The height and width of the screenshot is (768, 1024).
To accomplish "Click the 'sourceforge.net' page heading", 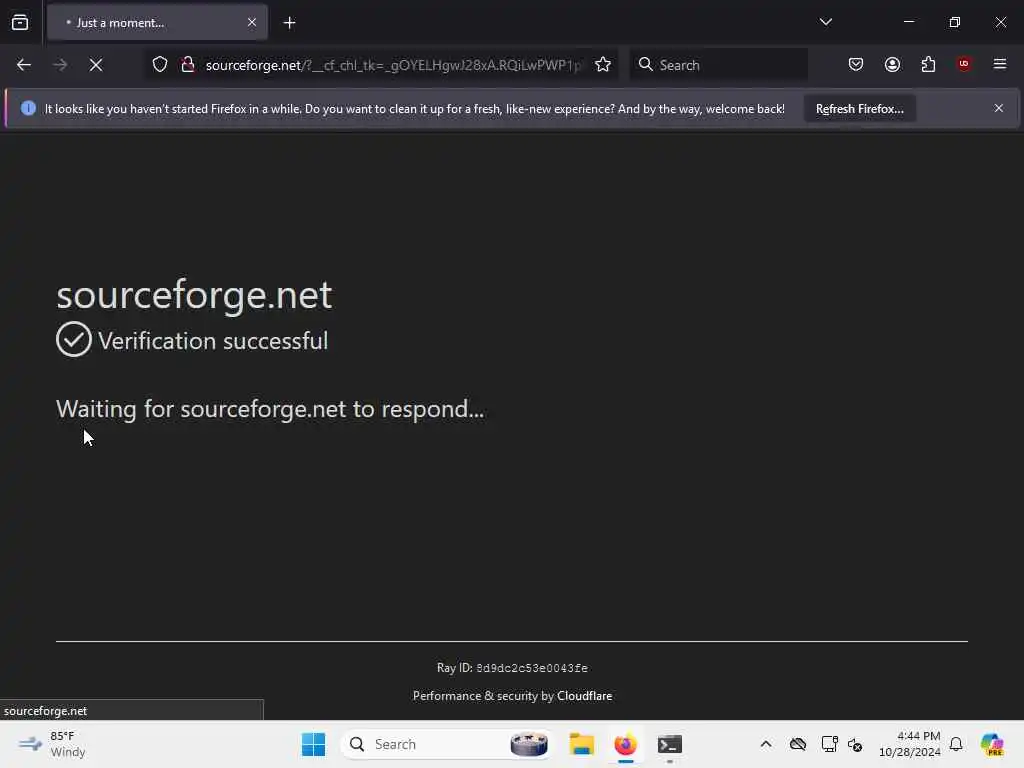I will point(195,295).
